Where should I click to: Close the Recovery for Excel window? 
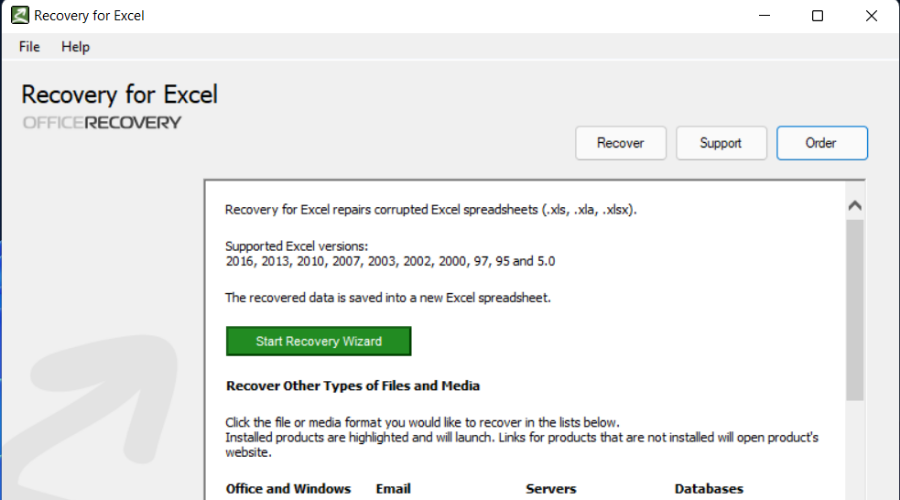pos(871,15)
